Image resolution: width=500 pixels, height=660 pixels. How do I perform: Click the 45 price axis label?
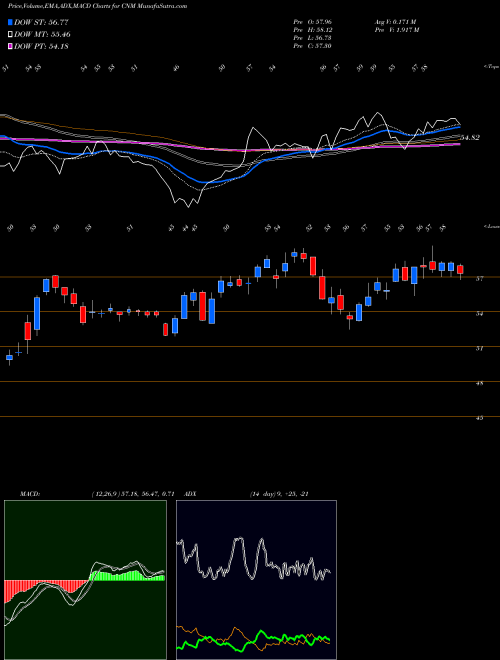(481, 418)
